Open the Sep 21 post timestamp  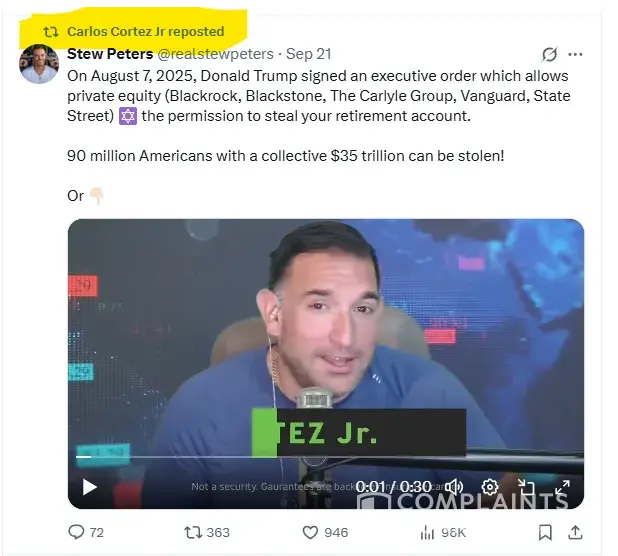click(309, 54)
